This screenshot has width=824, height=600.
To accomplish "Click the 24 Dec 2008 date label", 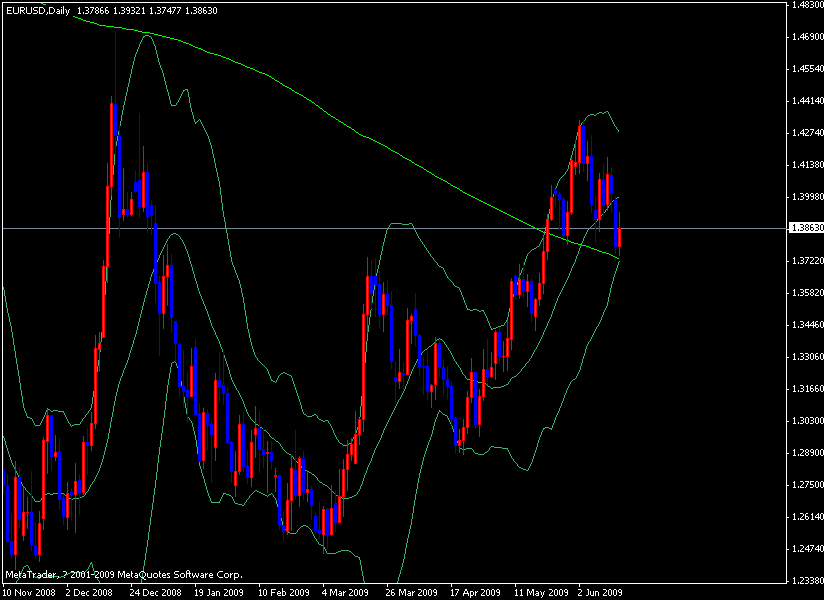I will pos(158,593).
